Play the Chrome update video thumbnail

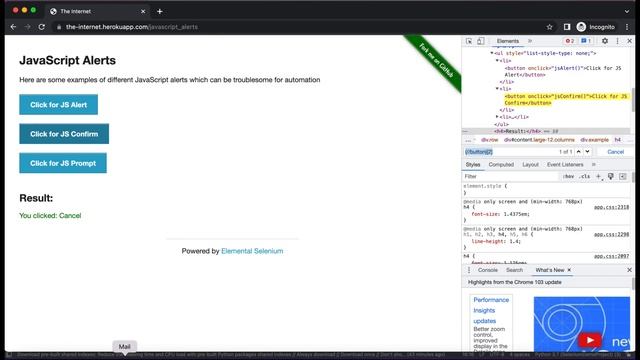tap(590, 340)
